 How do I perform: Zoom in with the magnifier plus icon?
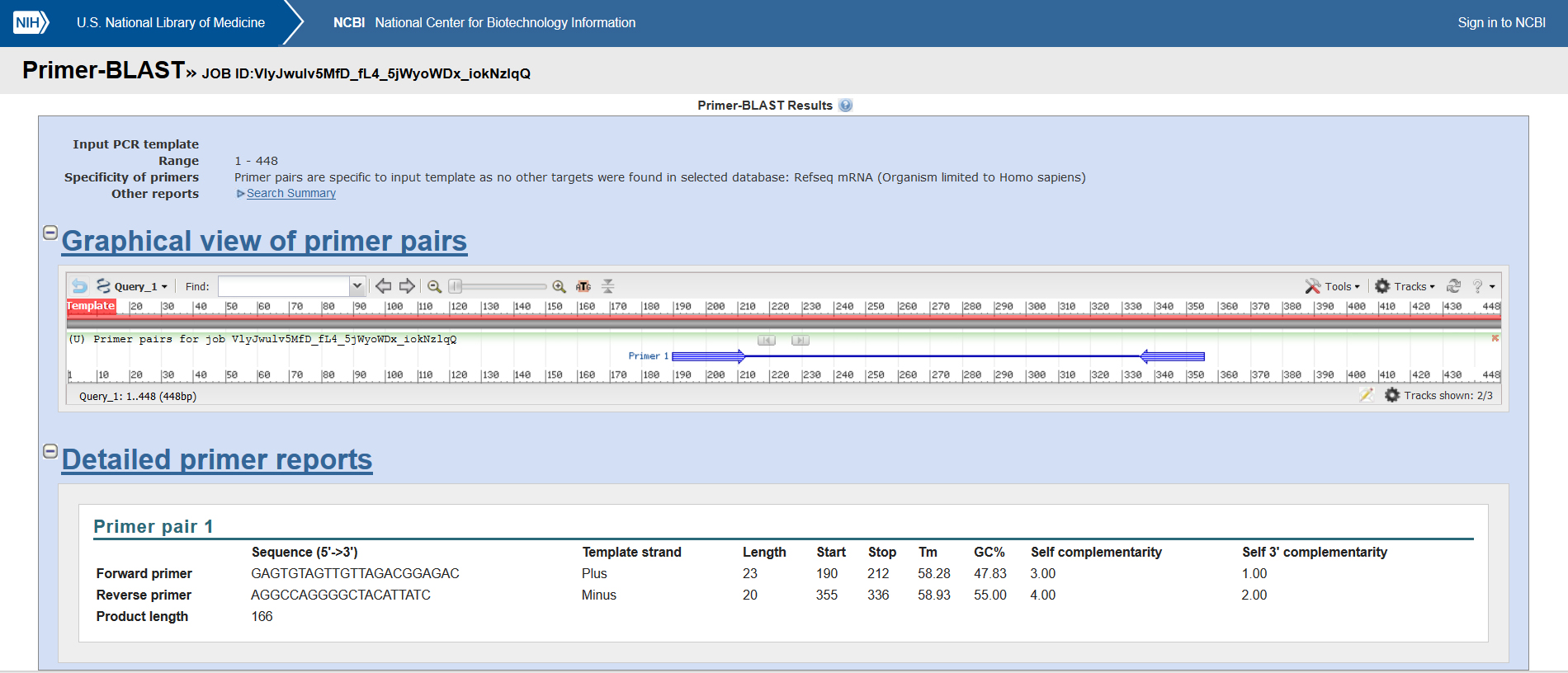tap(559, 286)
